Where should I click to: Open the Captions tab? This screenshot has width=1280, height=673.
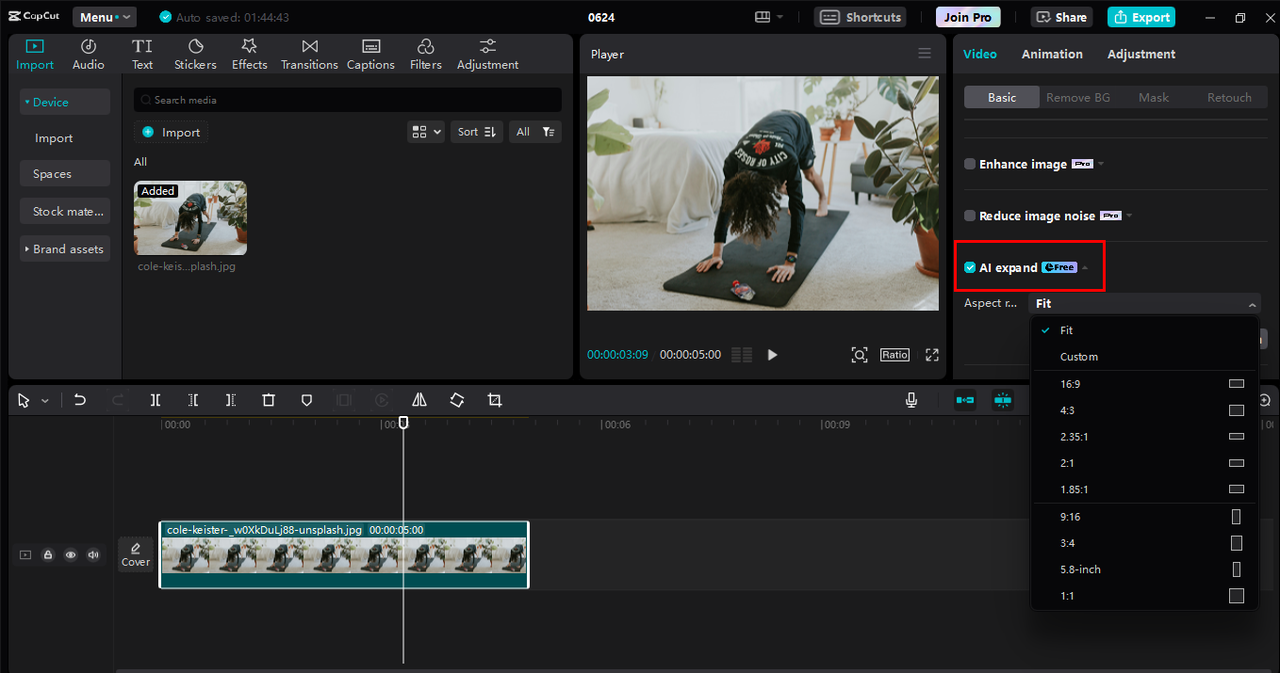pos(371,54)
